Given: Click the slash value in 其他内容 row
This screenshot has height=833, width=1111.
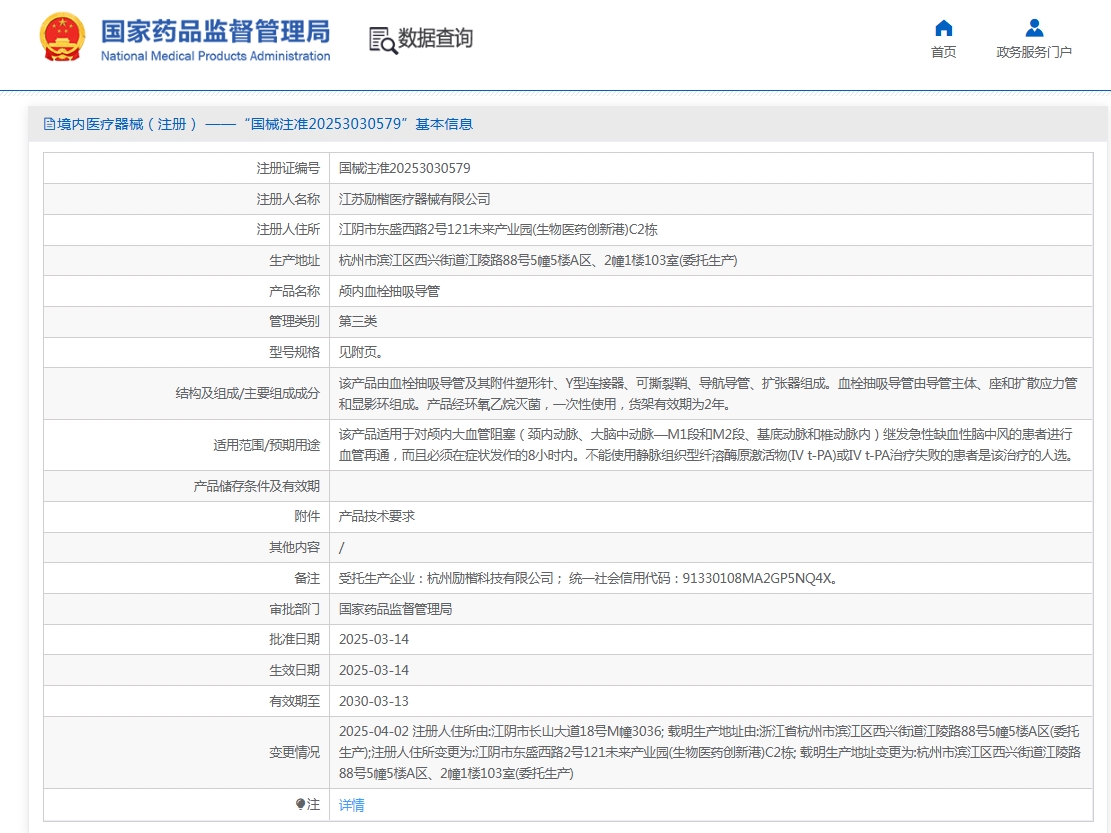Looking at the screenshot, I should [x=342, y=548].
